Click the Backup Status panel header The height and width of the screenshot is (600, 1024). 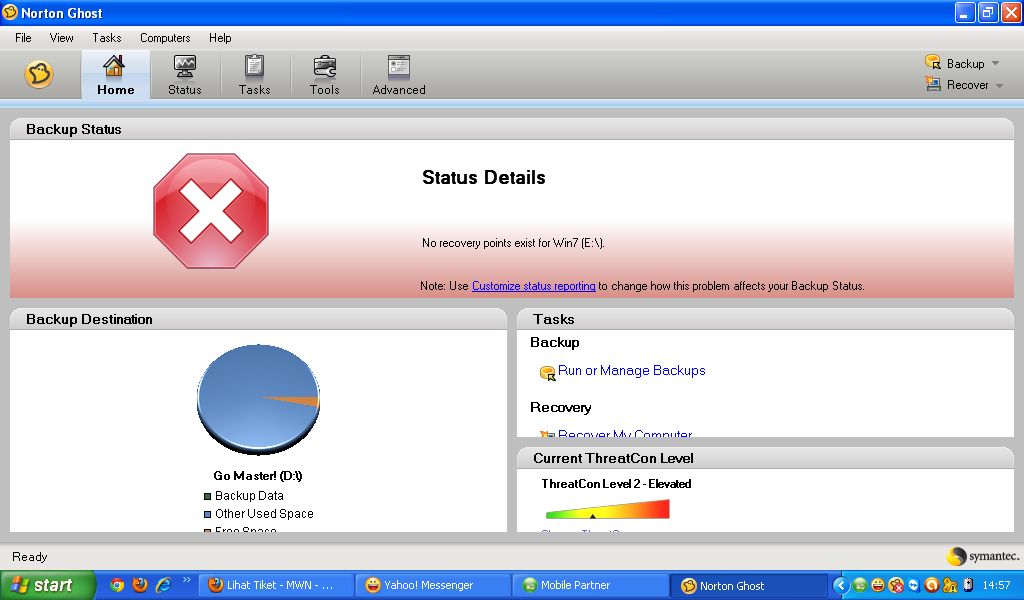click(512, 129)
